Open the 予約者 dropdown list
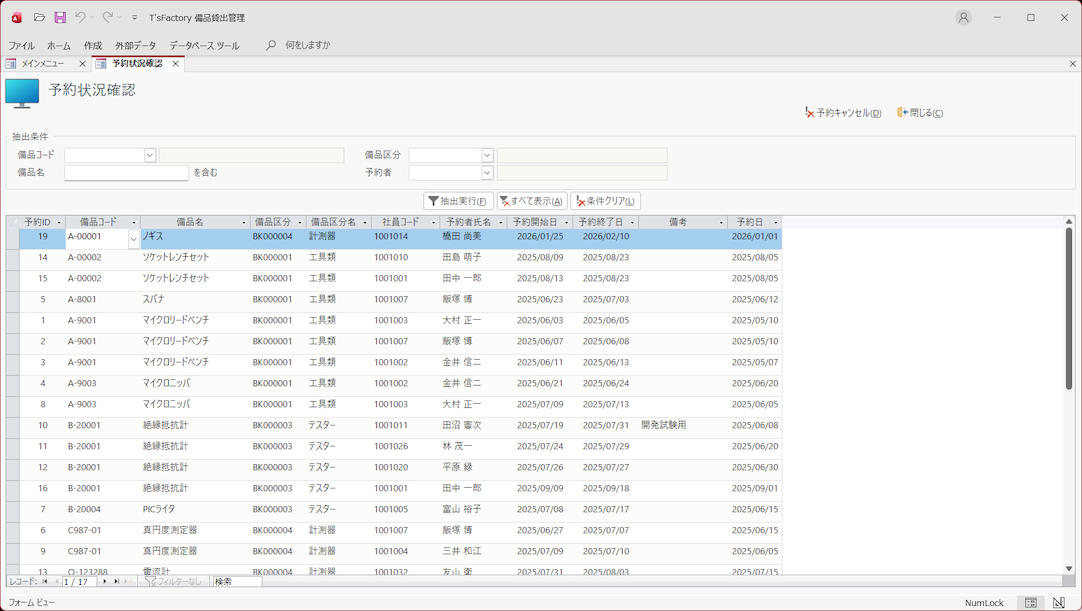Viewport: 1082px width, 611px height. tap(487, 173)
